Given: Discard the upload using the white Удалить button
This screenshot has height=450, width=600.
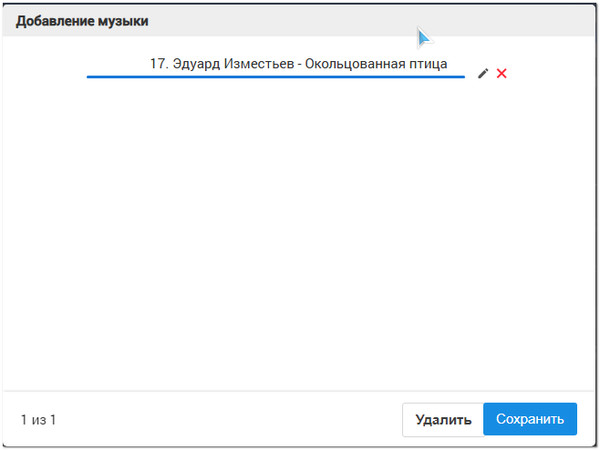Looking at the screenshot, I should [x=443, y=420].
